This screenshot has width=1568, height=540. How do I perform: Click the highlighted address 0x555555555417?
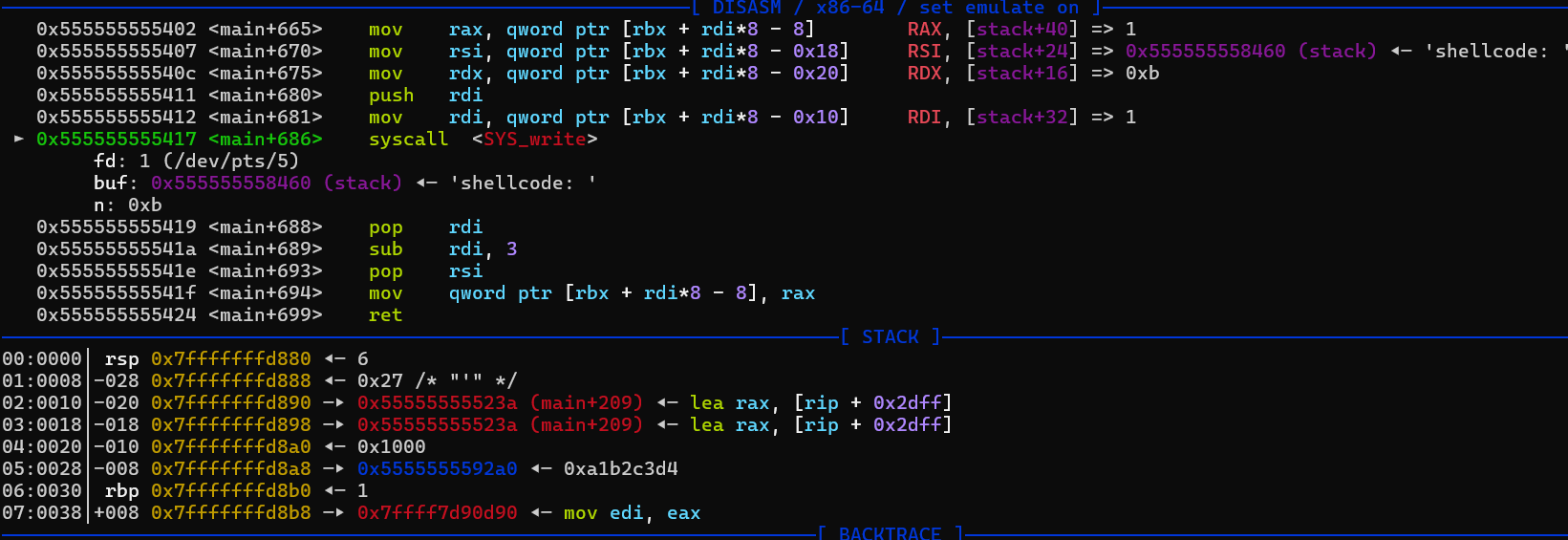pos(116,140)
